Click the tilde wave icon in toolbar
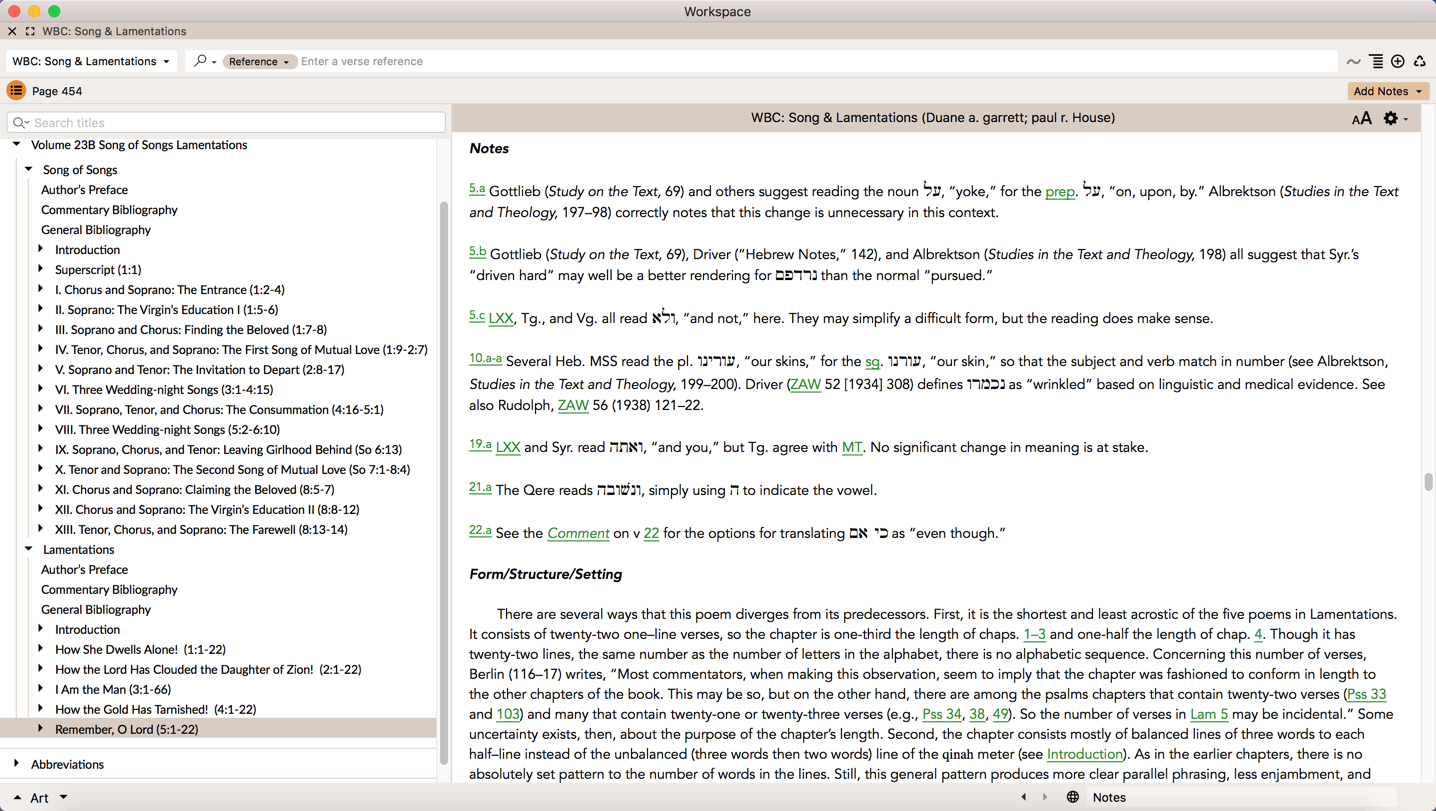Viewport: 1436px width, 811px height. coord(1353,62)
